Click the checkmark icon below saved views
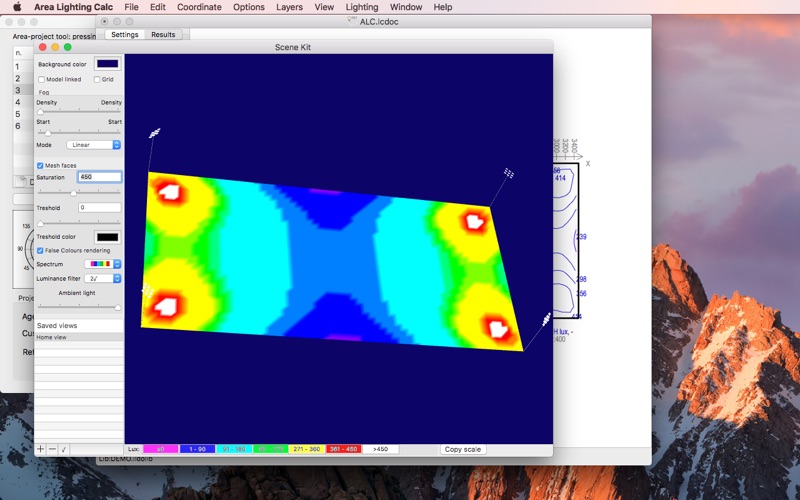Screen dimensions: 800x500 (64, 449)
